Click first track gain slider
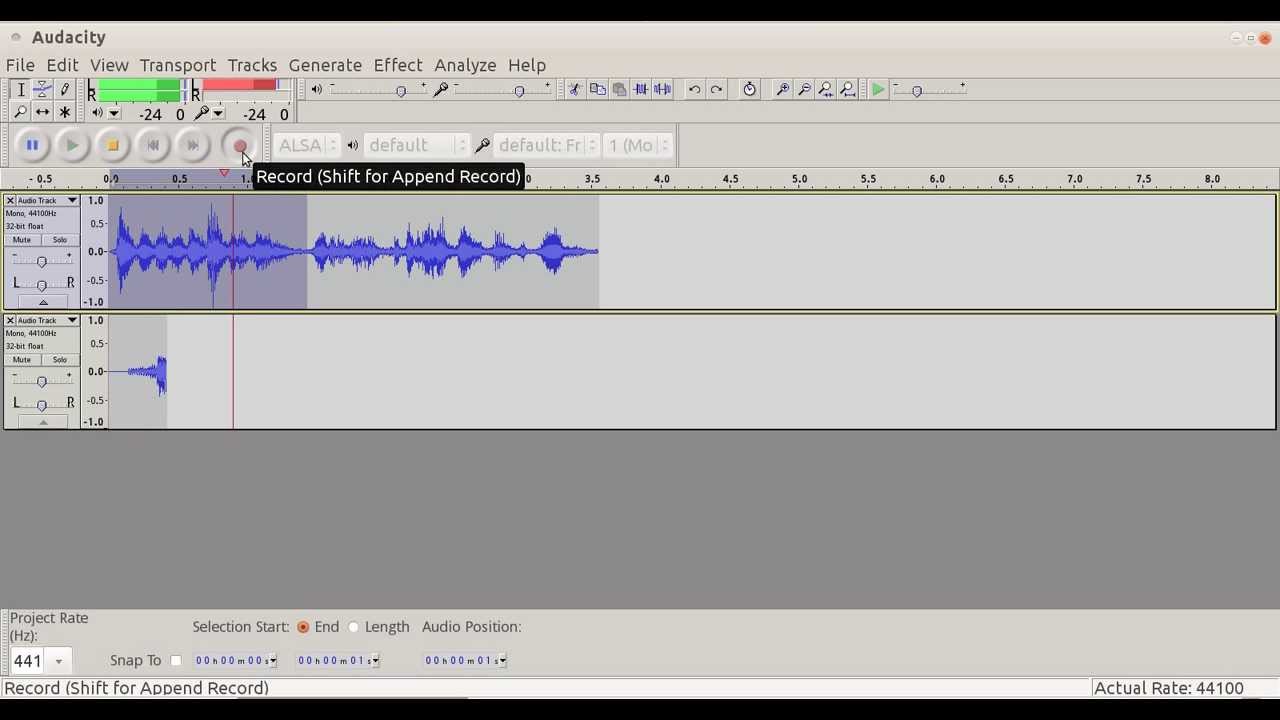This screenshot has height=720, width=1280. [41, 262]
